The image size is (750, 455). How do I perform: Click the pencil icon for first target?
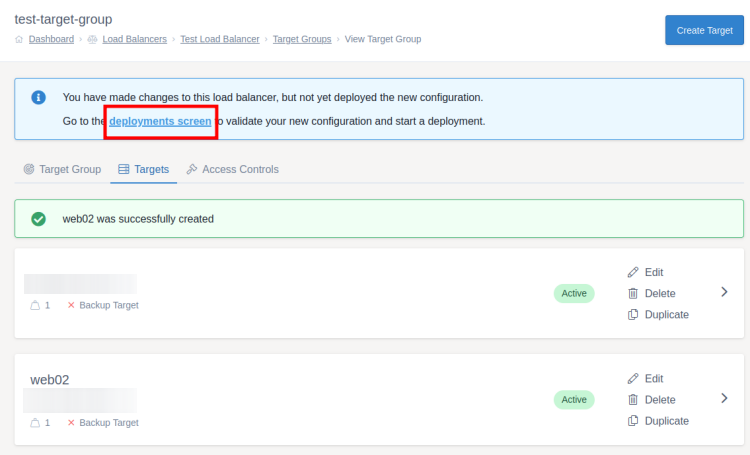(x=633, y=272)
